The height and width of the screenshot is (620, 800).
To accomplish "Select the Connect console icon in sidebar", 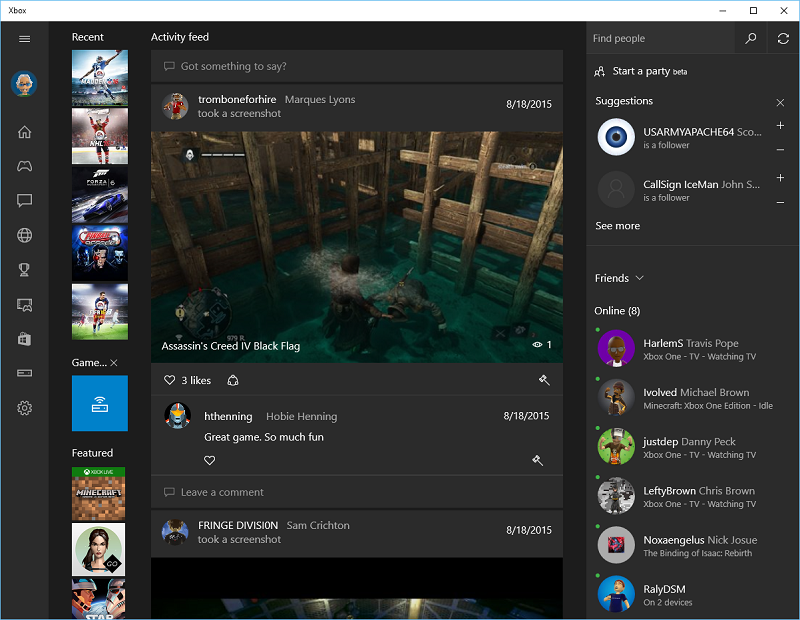I will pyautogui.click(x=24, y=373).
